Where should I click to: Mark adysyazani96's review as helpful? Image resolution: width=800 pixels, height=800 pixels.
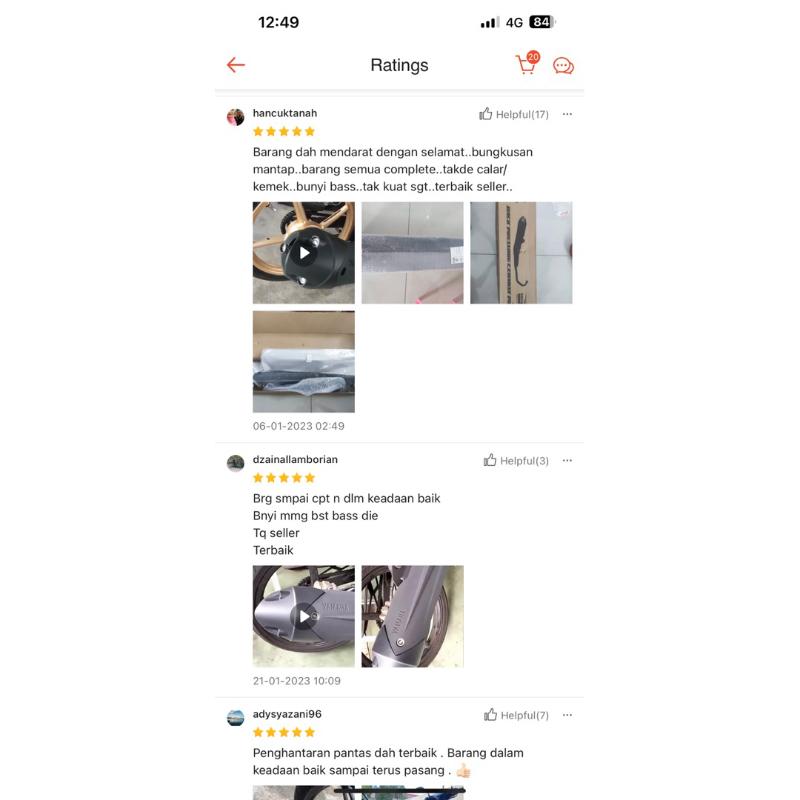click(x=516, y=715)
